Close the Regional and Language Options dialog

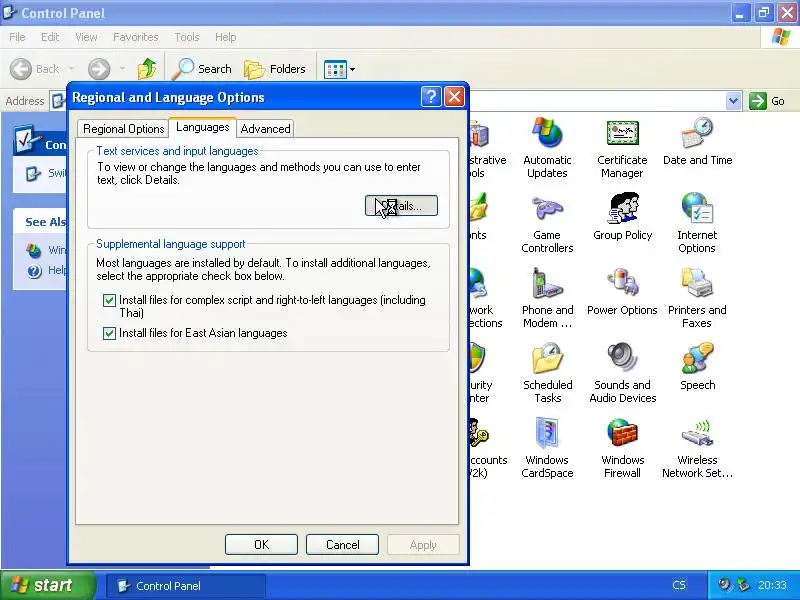point(454,96)
